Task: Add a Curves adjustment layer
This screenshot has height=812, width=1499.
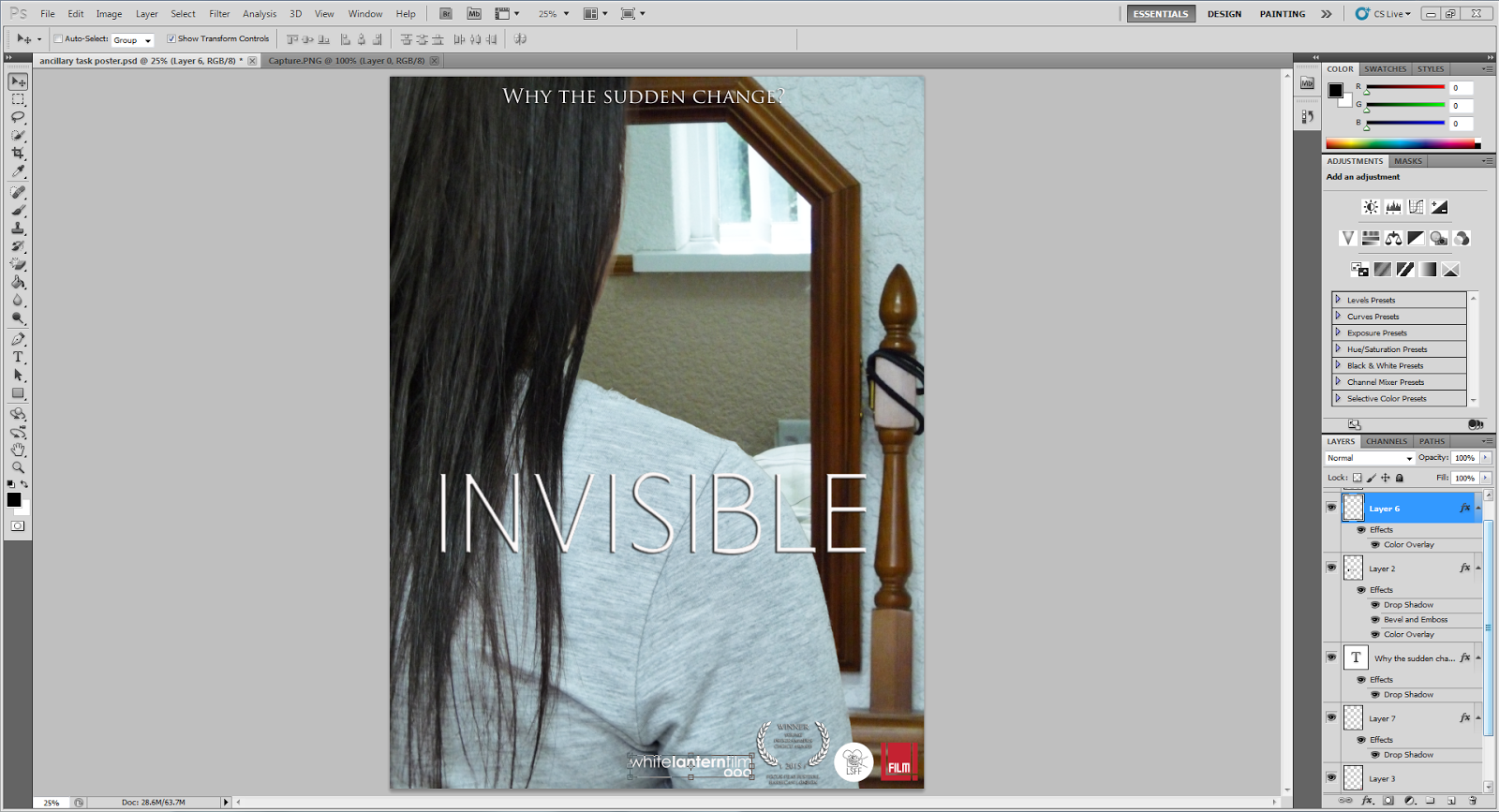Action: pyautogui.click(x=1416, y=207)
